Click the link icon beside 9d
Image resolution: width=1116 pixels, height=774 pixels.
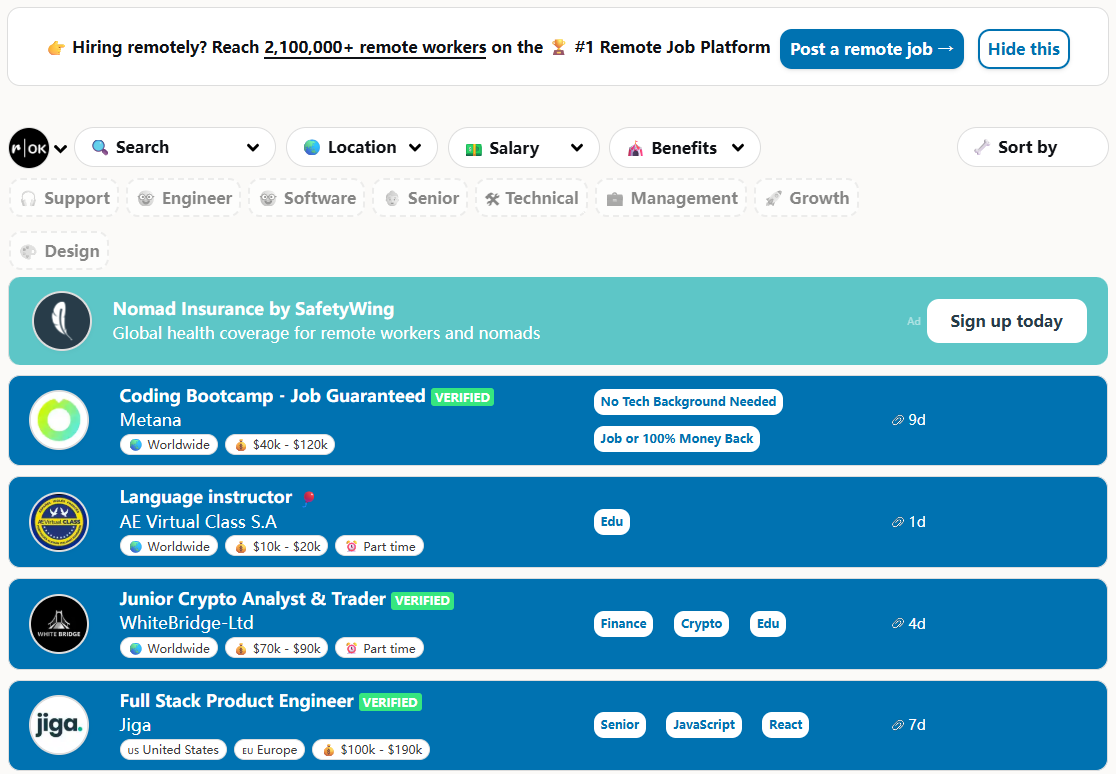coord(897,420)
